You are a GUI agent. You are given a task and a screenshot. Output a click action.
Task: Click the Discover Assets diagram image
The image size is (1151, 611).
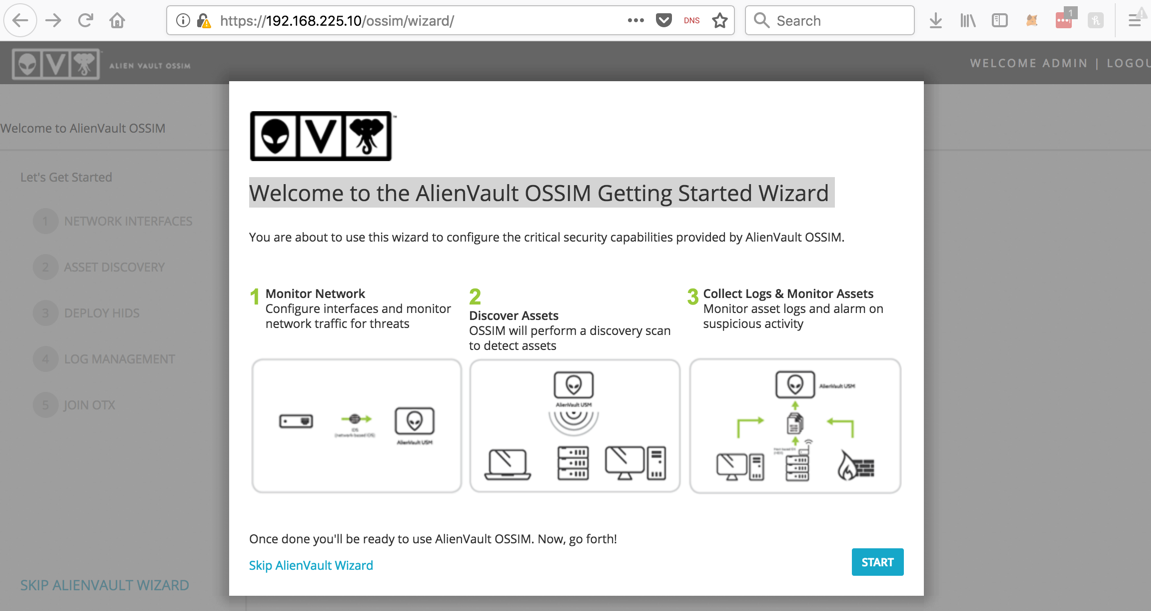point(575,426)
